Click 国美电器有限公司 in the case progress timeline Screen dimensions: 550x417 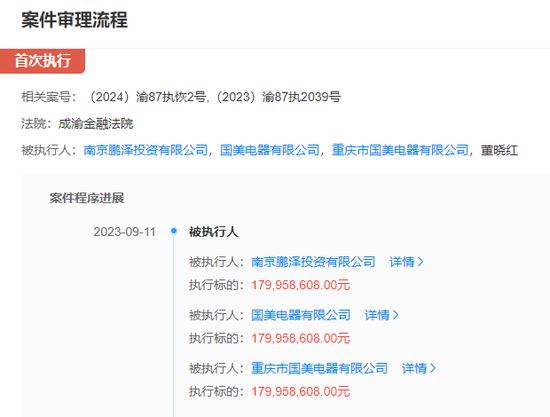coord(301,315)
